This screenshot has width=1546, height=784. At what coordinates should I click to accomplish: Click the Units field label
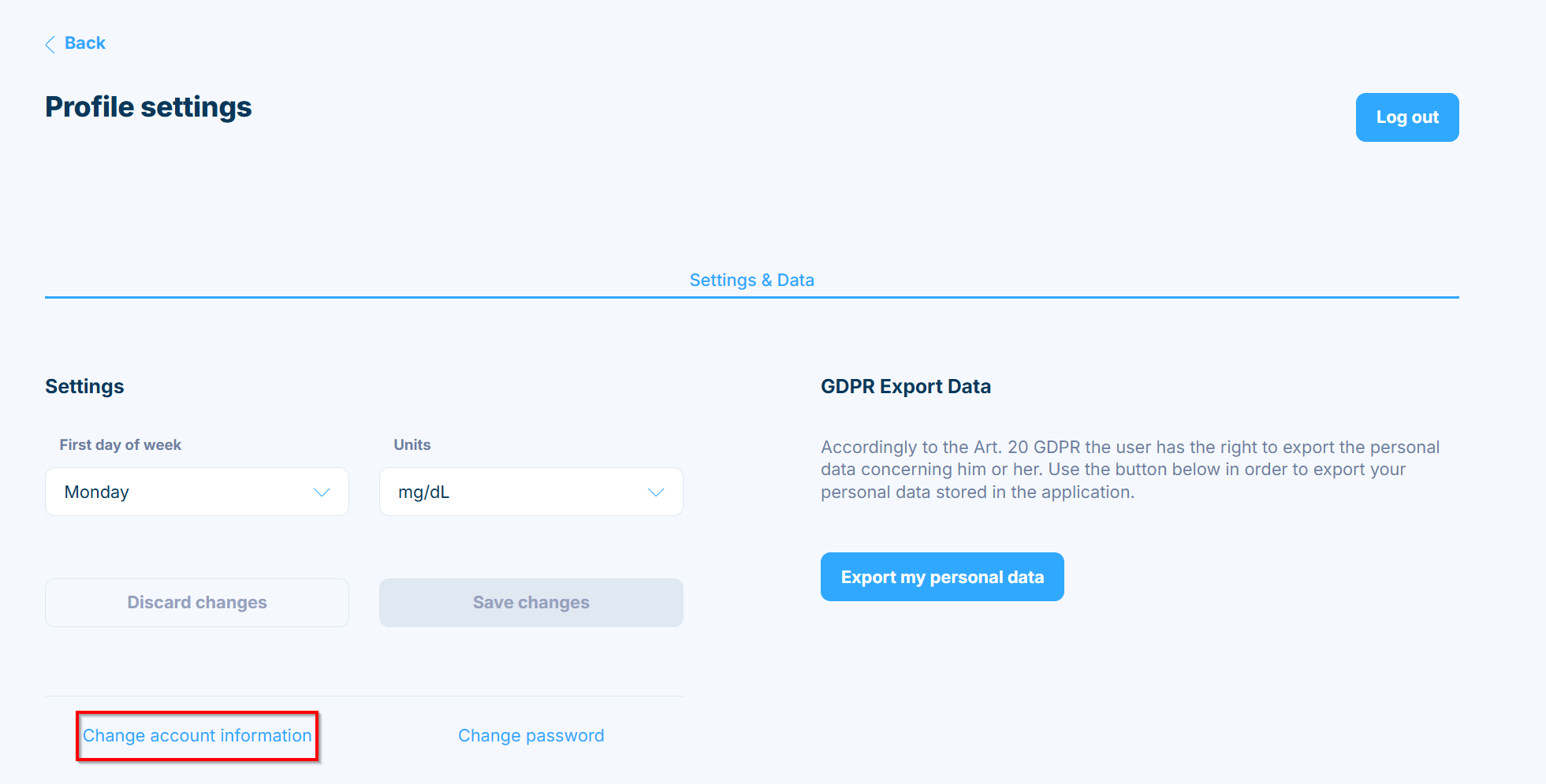[x=412, y=445]
